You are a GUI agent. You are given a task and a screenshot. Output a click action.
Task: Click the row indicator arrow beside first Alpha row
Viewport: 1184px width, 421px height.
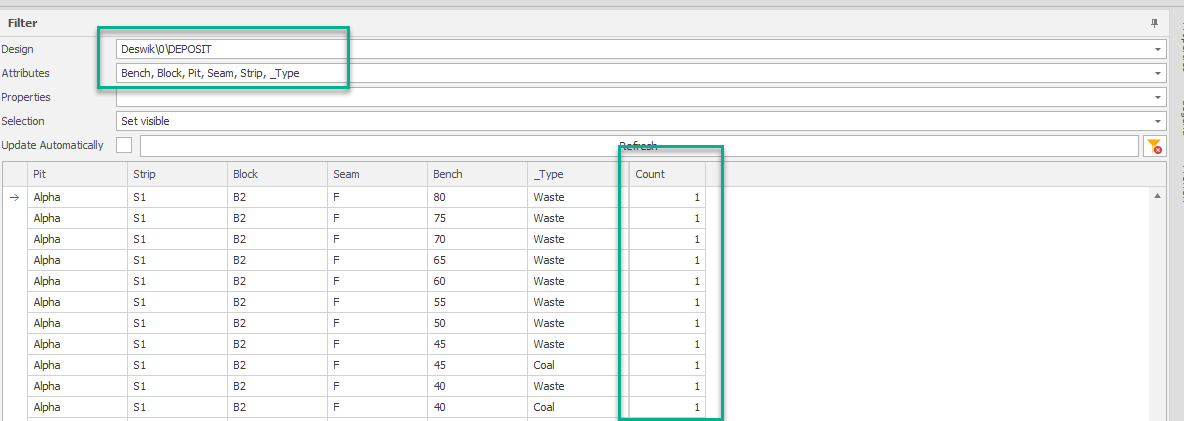(x=14, y=197)
